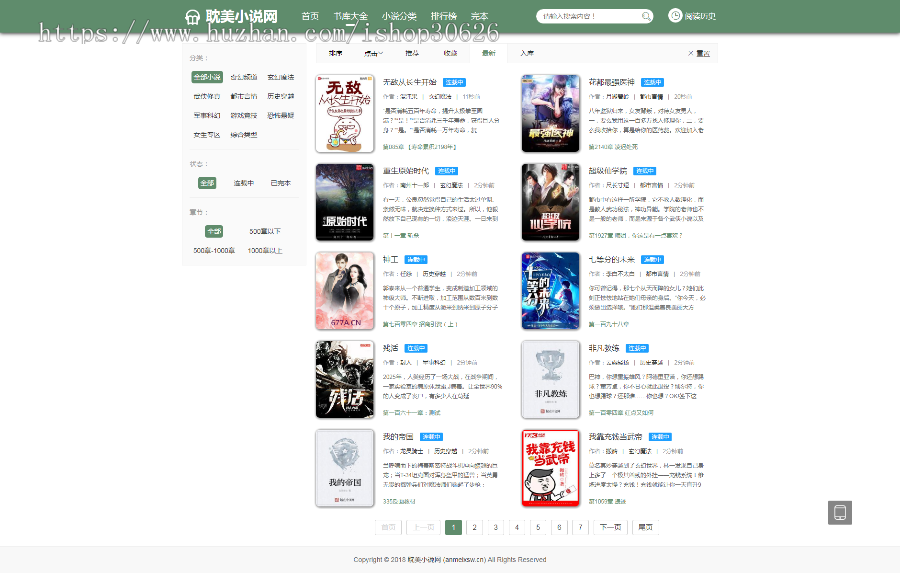Filter by the 历史穿越 category
Viewport: 900px width, 573px height.
pyautogui.click(x=281, y=96)
